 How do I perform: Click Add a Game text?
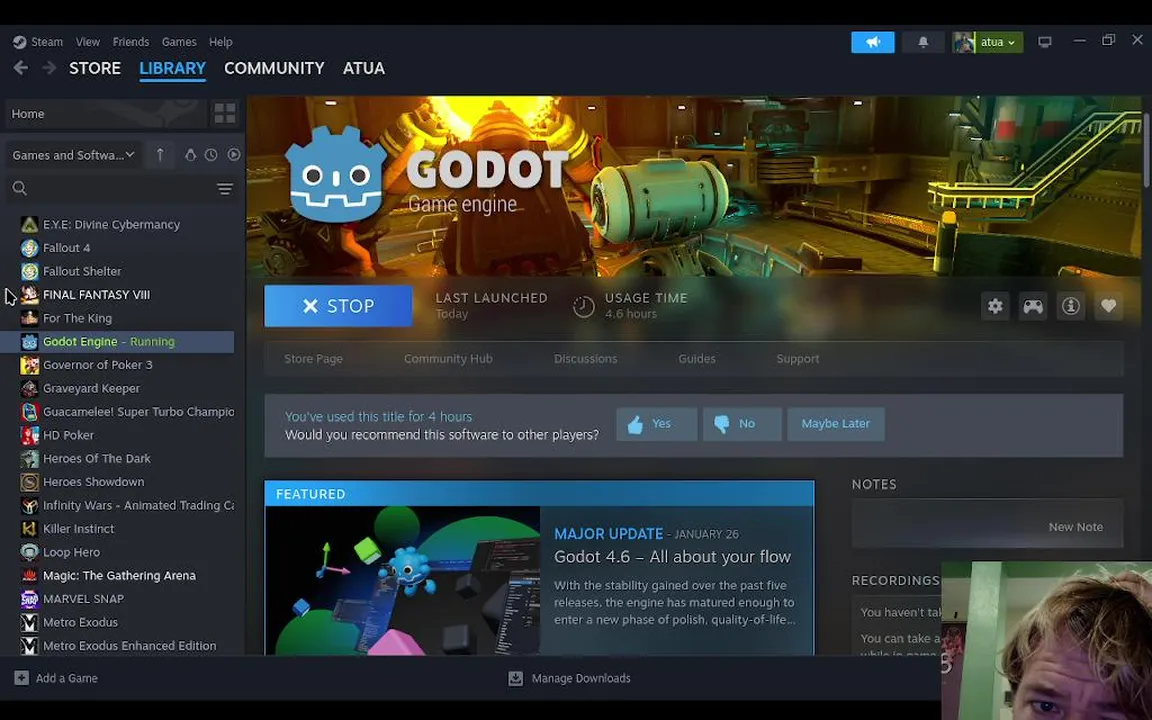tap(67, 678)
